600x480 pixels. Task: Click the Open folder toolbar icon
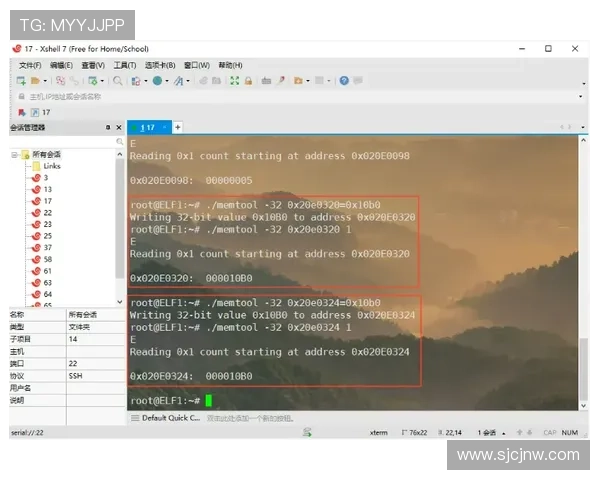(x=35, y=81)
